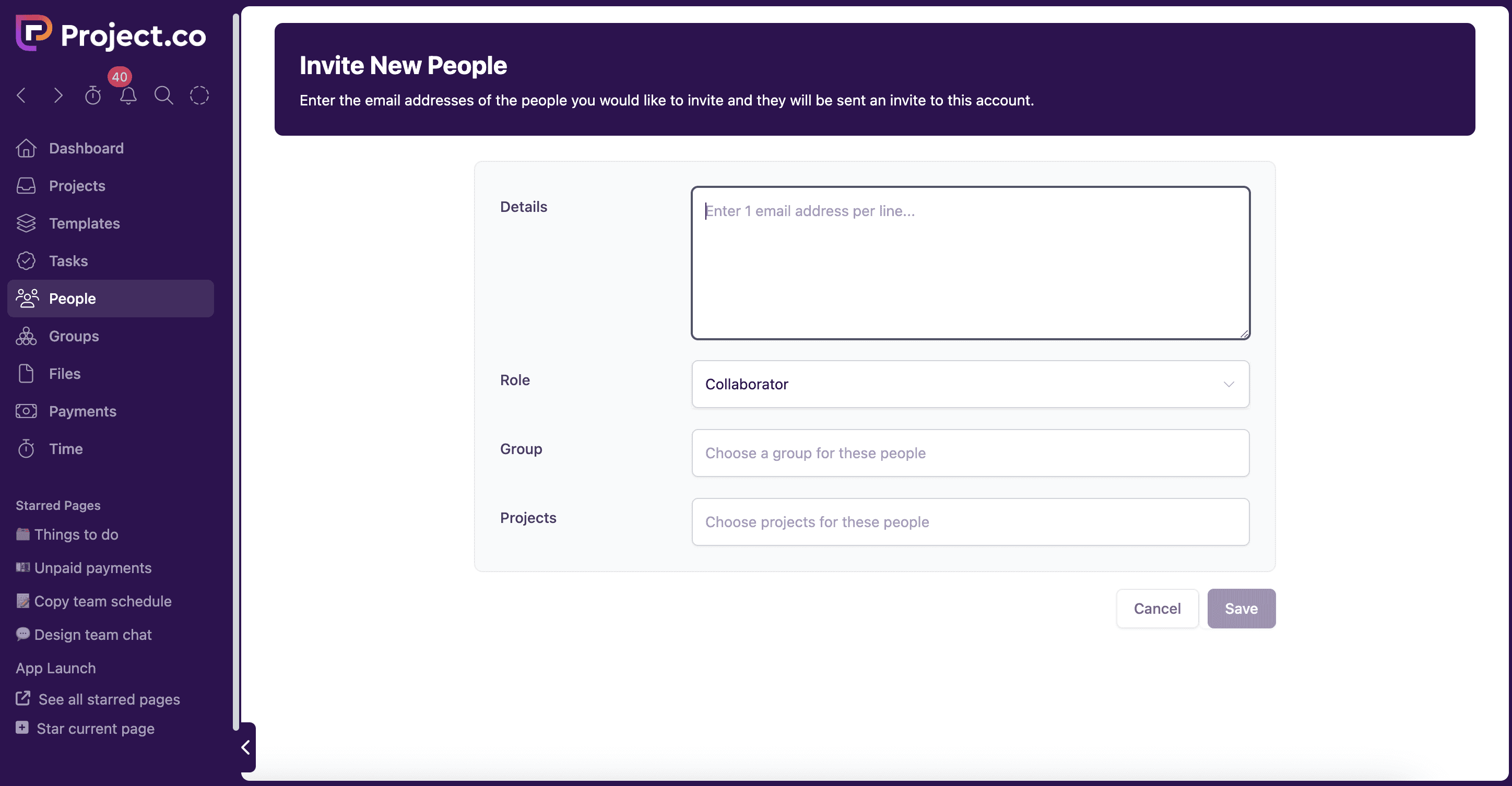
Task: Open Templates in the sidebar
Action: 85,223
